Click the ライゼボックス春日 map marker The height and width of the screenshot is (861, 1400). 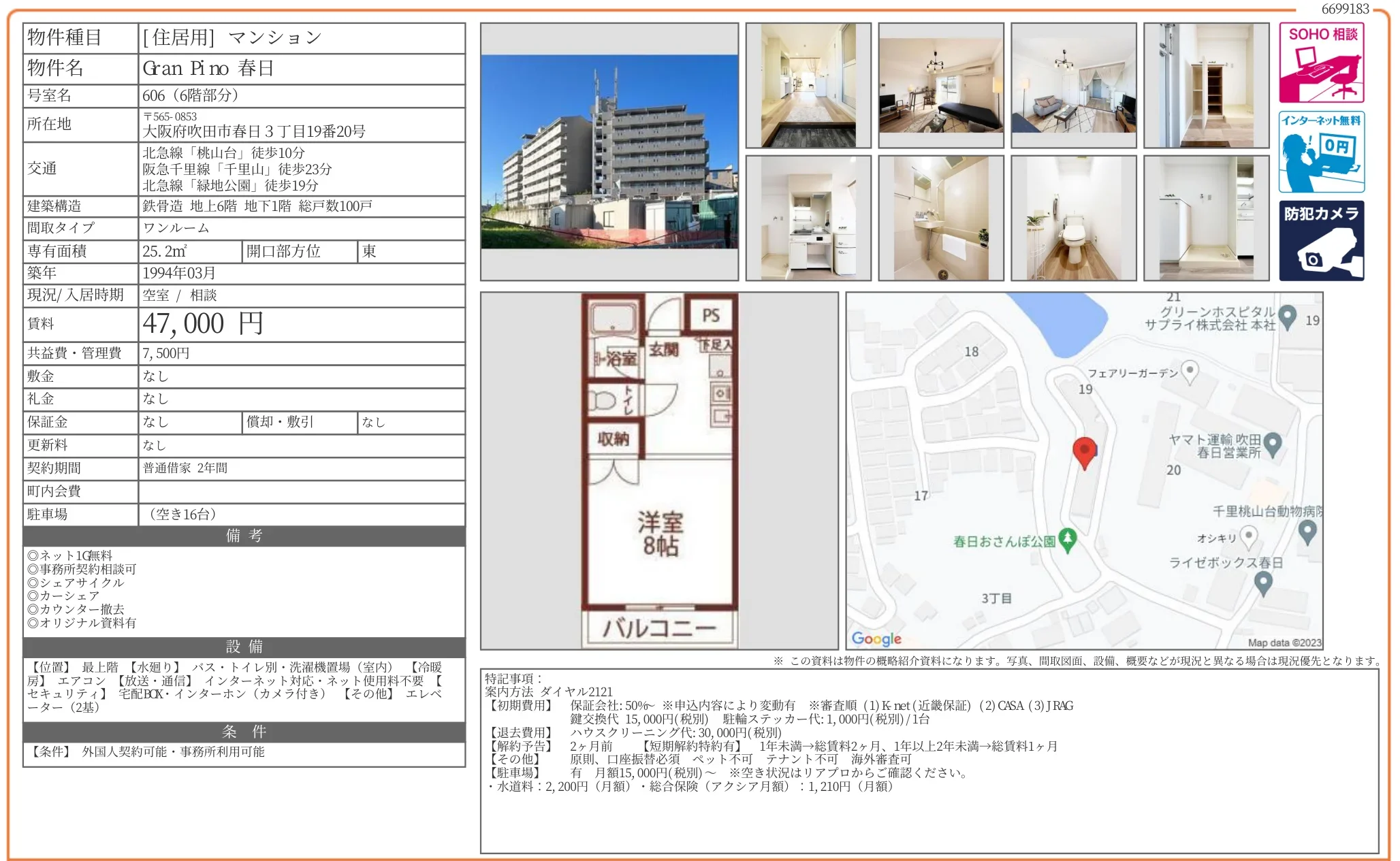click(1262, 582)
